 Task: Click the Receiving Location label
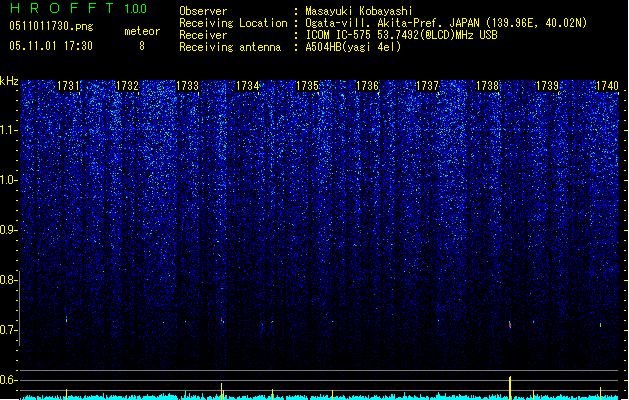pyautogui.click(x=233, y=23)
